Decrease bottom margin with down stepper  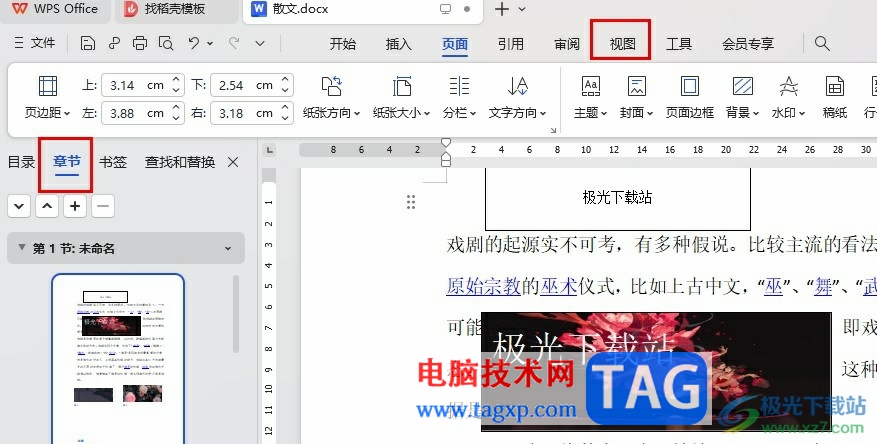(285, 91)
